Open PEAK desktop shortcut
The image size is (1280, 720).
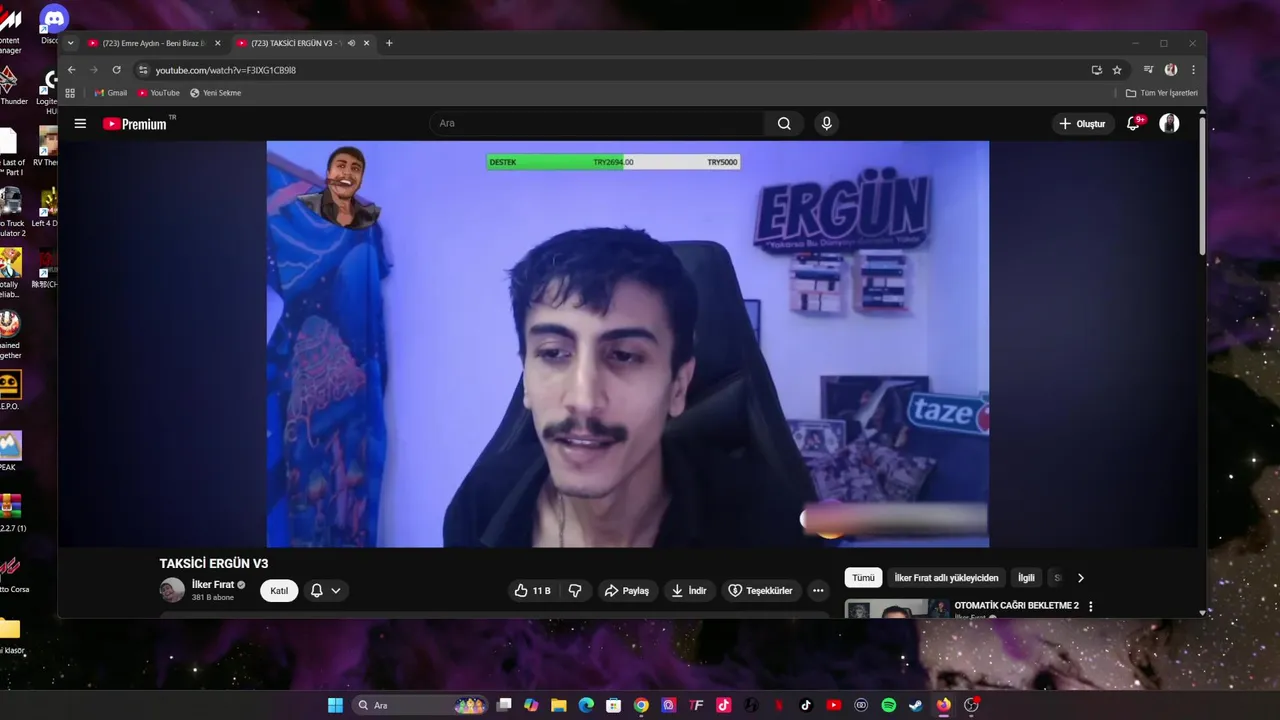[9, 450]
